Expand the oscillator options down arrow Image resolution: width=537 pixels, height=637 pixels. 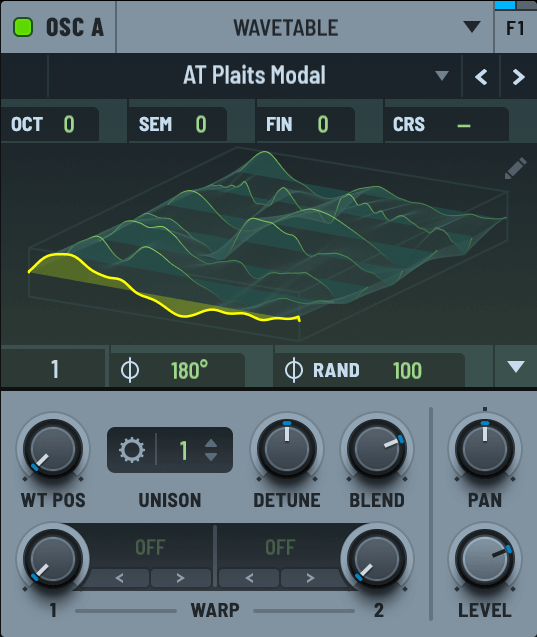tap(515, 366)
